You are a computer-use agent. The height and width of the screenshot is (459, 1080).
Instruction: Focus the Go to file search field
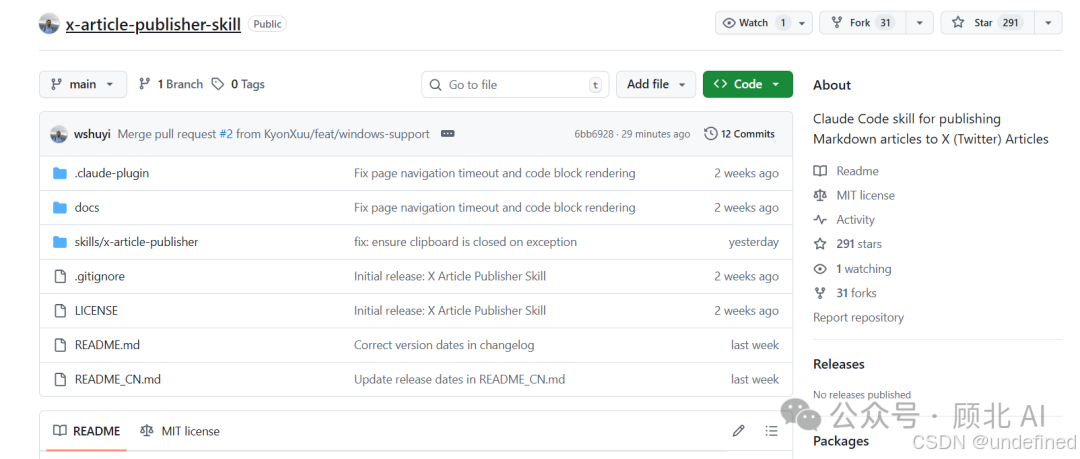[x=515, y=85]
